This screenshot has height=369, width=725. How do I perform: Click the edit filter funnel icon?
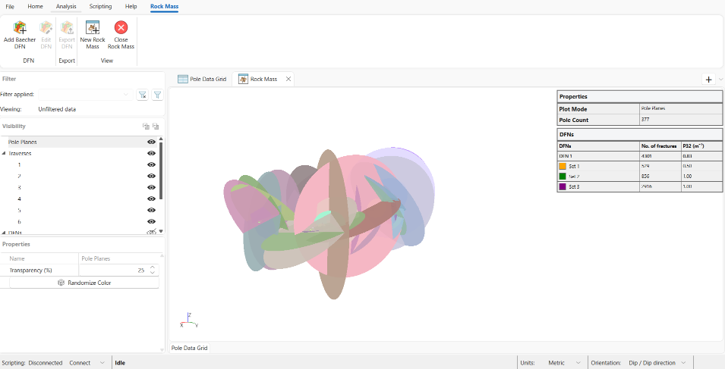pyautogui.click(x=157, y=95)
